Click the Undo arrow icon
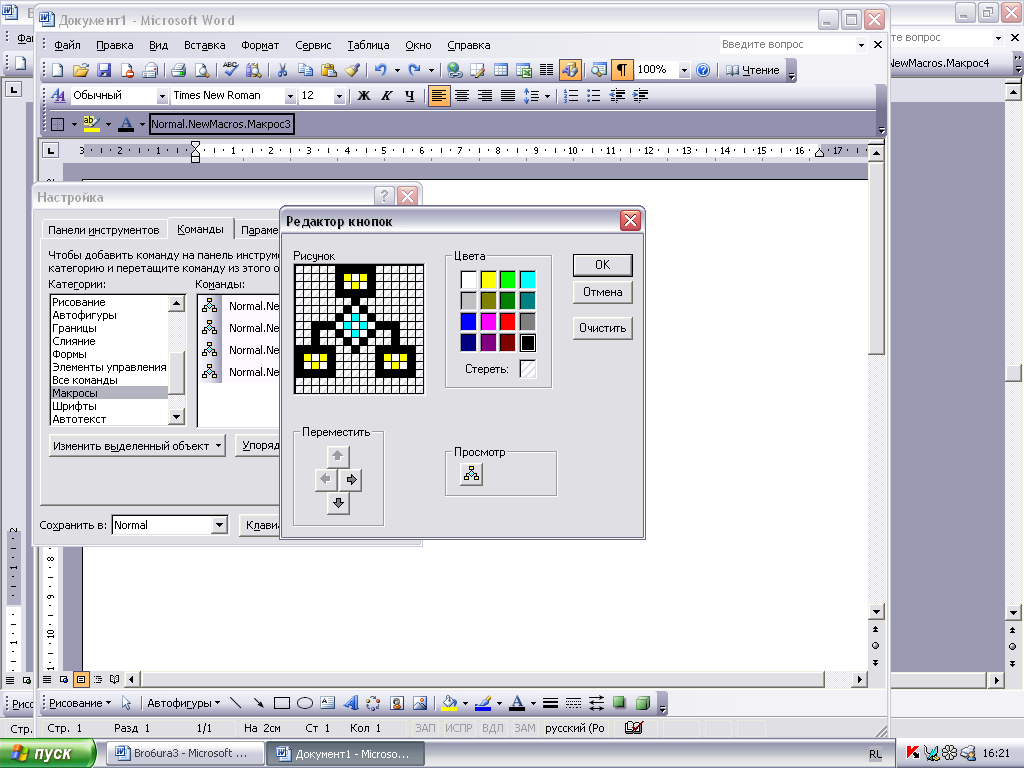 pyautogui.click(x=380, y=70)
